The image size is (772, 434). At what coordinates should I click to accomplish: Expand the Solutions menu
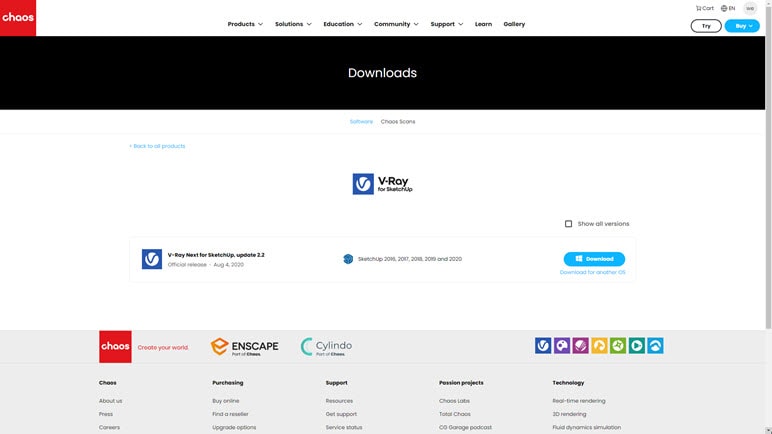coord(293,24)
